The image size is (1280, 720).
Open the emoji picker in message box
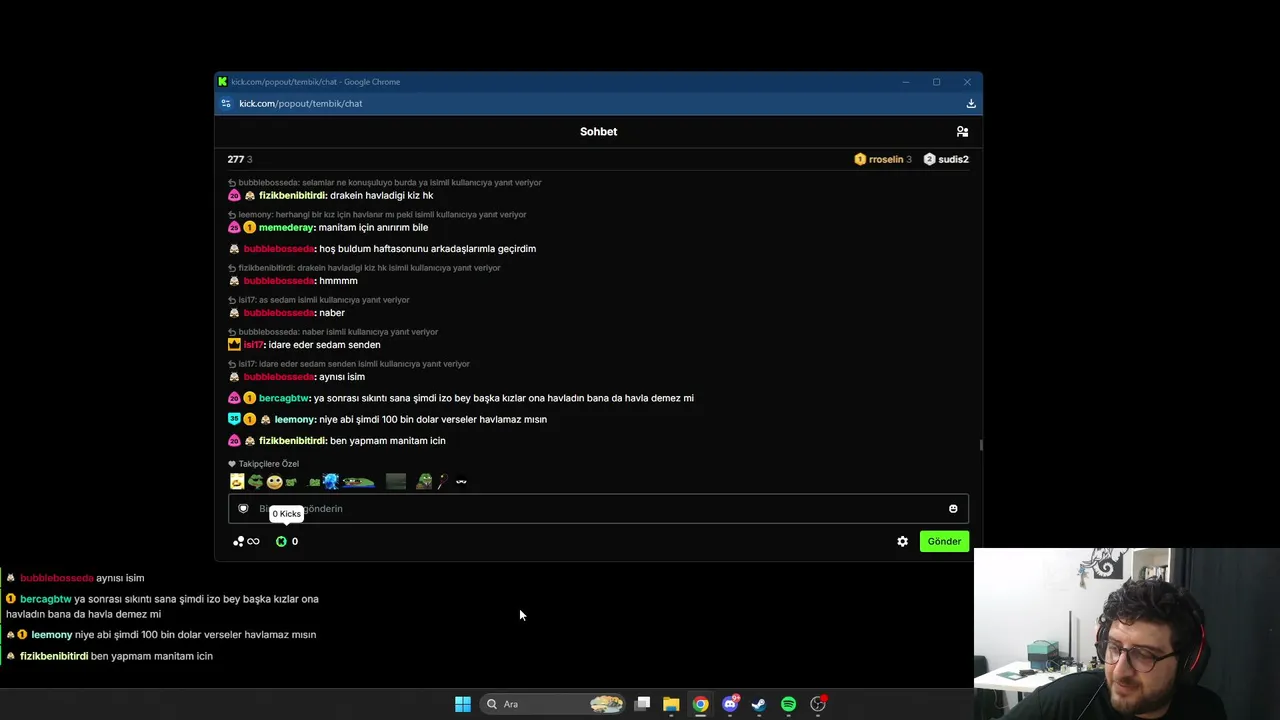[953, 509]
